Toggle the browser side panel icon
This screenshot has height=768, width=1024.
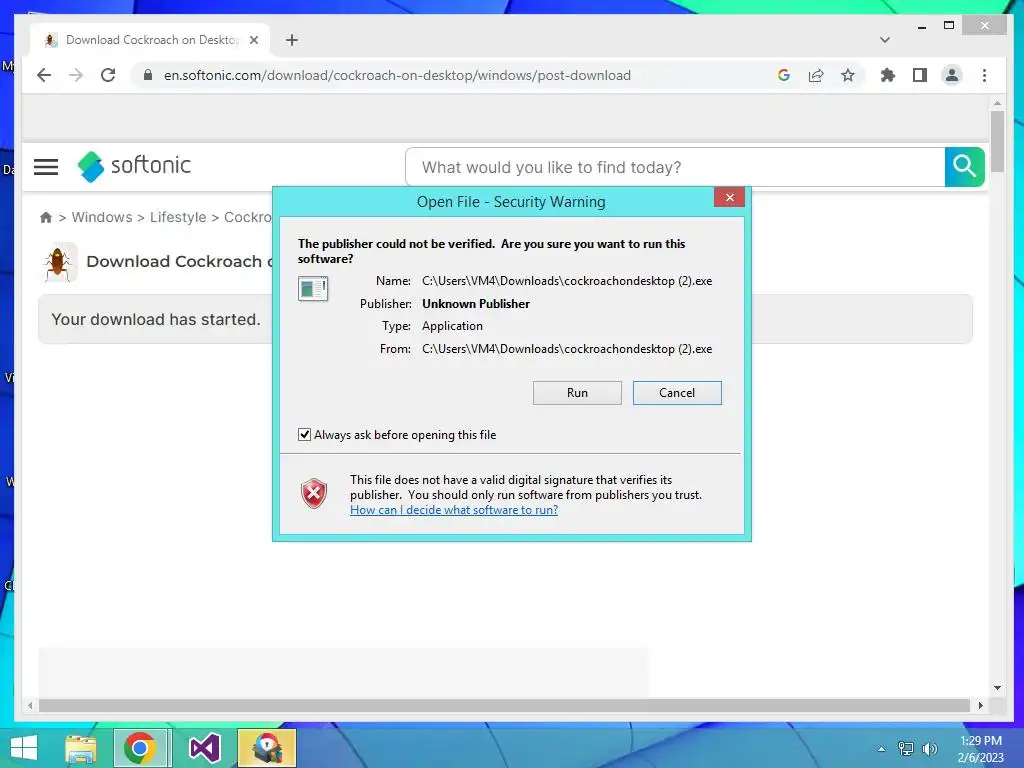[x=920, y=75]
